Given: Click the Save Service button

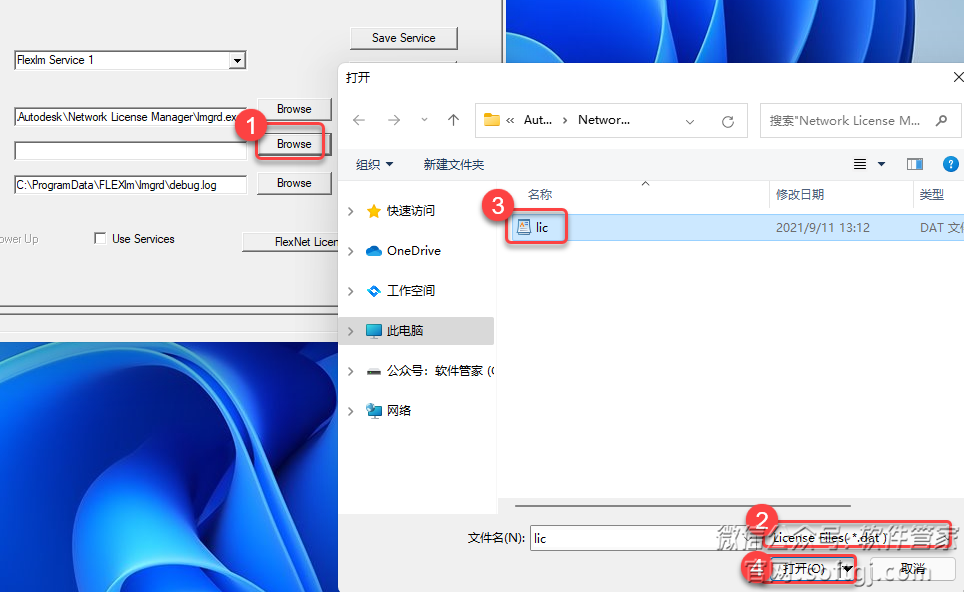Looking at the screenshot, I should click(403, 38).
